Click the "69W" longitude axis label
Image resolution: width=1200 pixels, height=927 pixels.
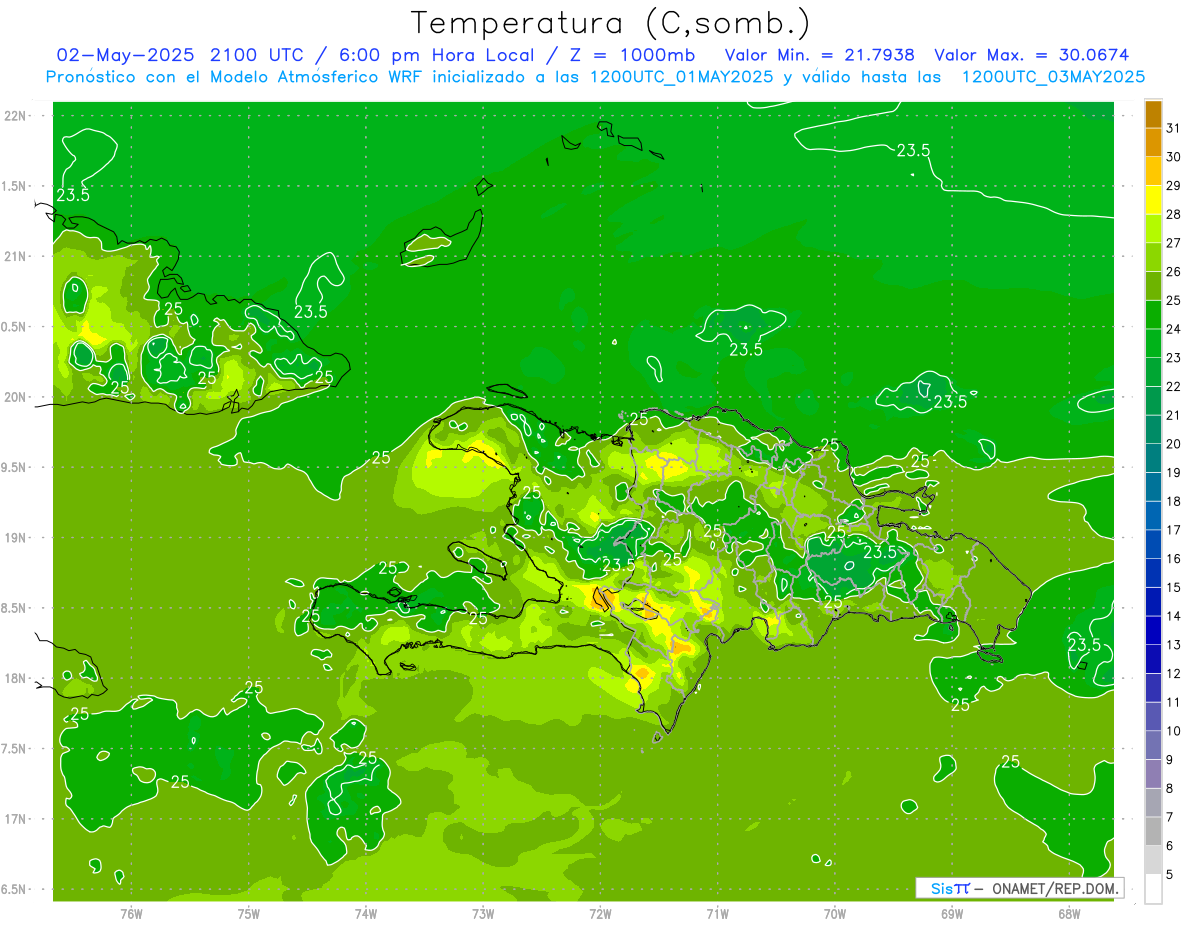tap(952, 914)
